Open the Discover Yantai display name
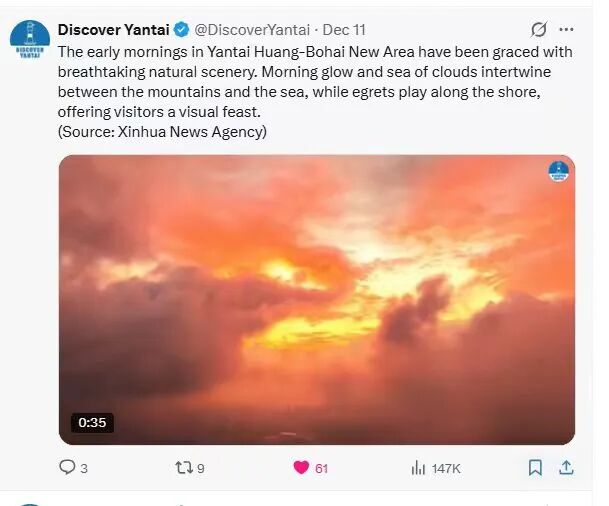Screen dimensions: 609x506 click(x=113, y=29)
